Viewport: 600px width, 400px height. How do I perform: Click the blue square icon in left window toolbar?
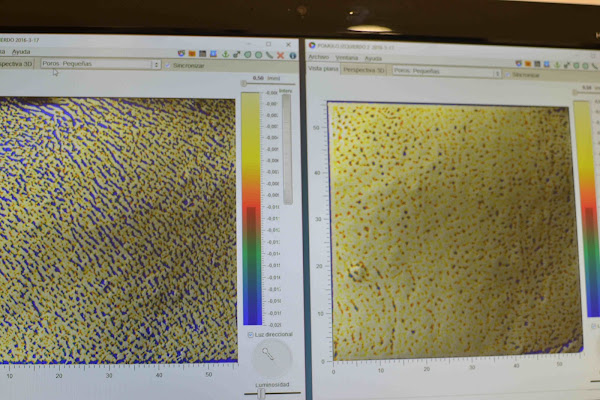coord(213,54)
